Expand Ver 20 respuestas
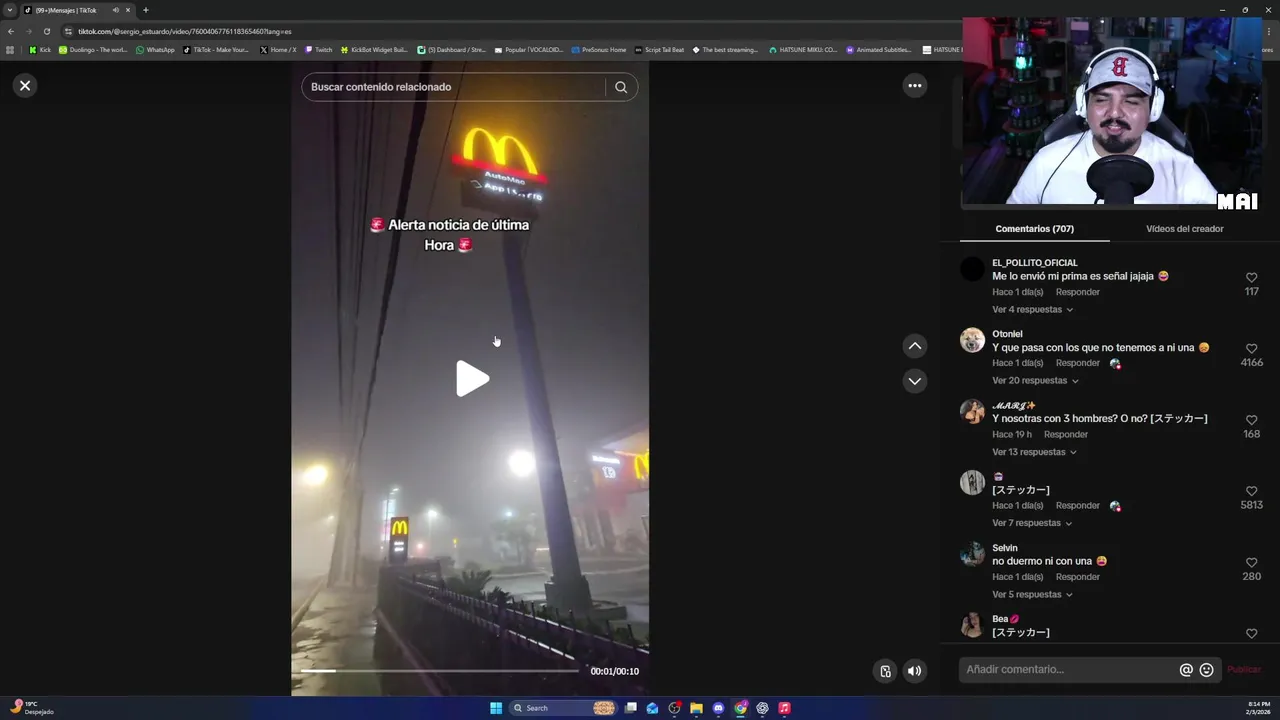 click(x=1035, y=381)
